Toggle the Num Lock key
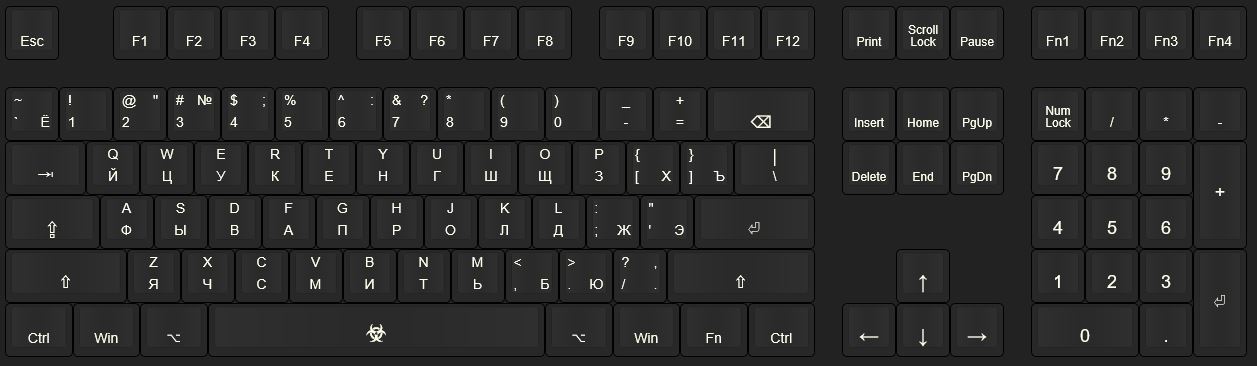Screen dimensions: 1257x366 [1058, 115]
